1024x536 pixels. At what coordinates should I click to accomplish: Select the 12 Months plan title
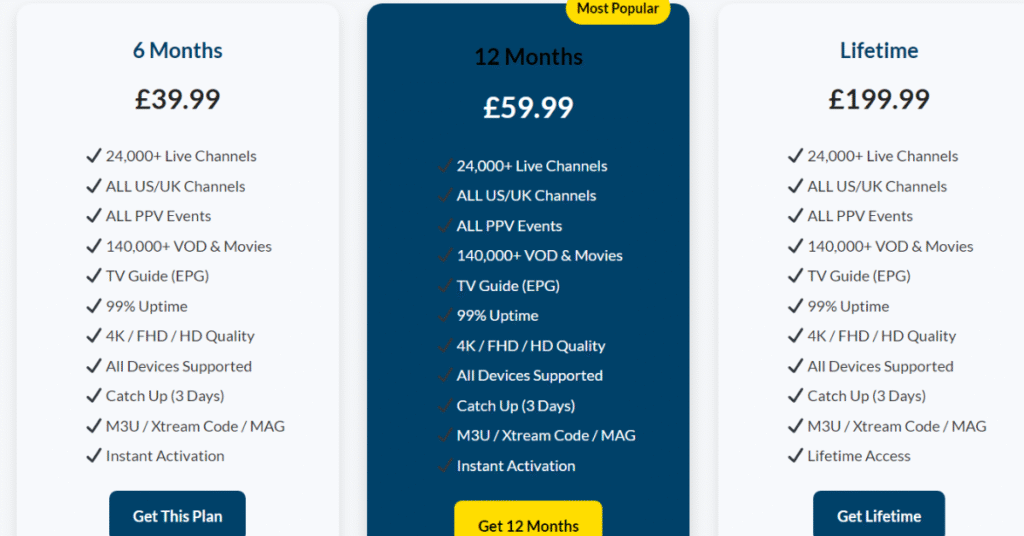pos(528,58)
